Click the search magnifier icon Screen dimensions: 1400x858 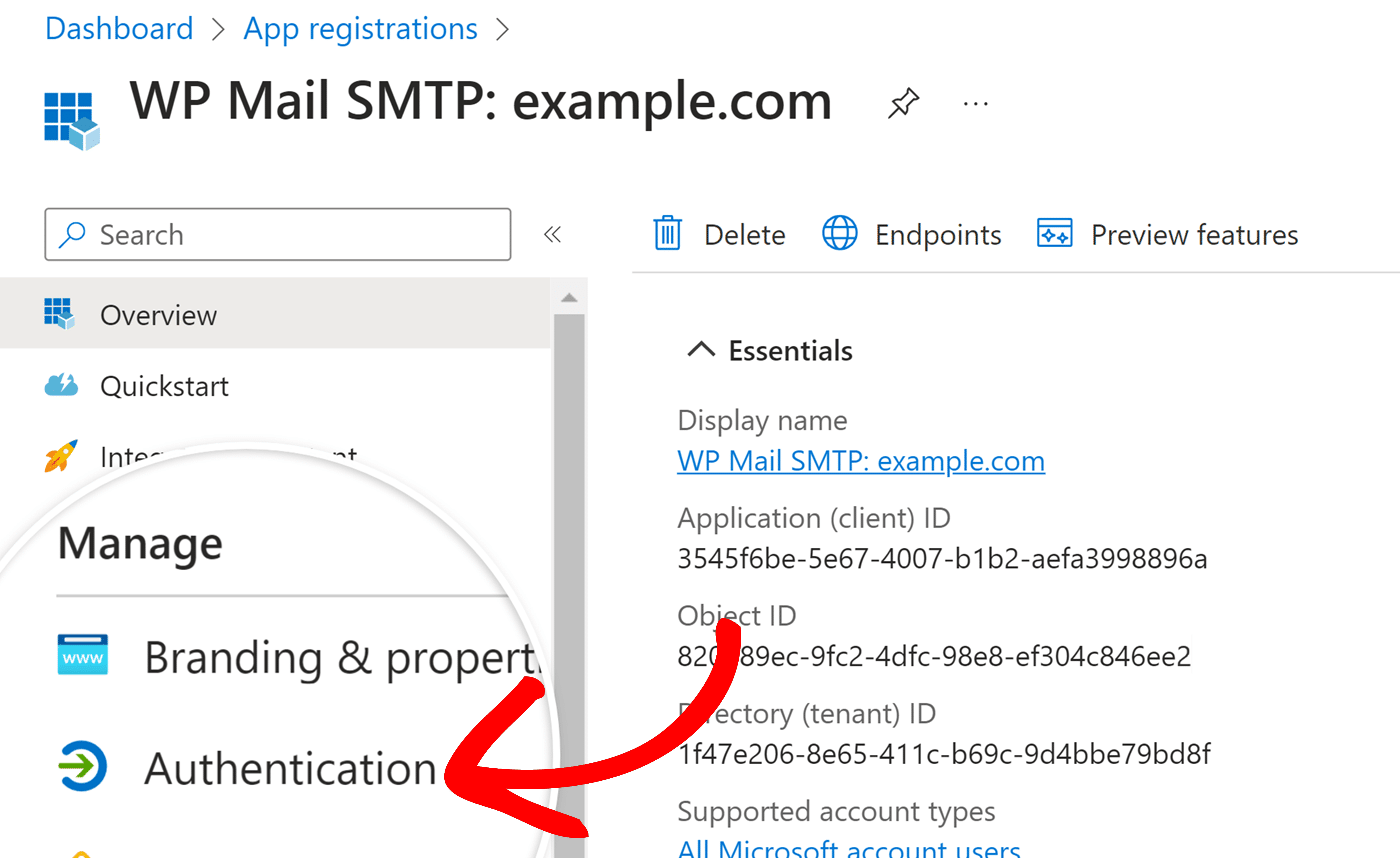pyautogui.click(x=72, y=234)
